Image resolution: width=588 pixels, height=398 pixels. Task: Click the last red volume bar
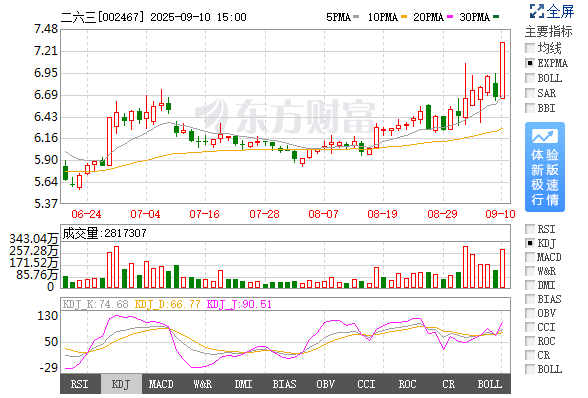point(502,269)
